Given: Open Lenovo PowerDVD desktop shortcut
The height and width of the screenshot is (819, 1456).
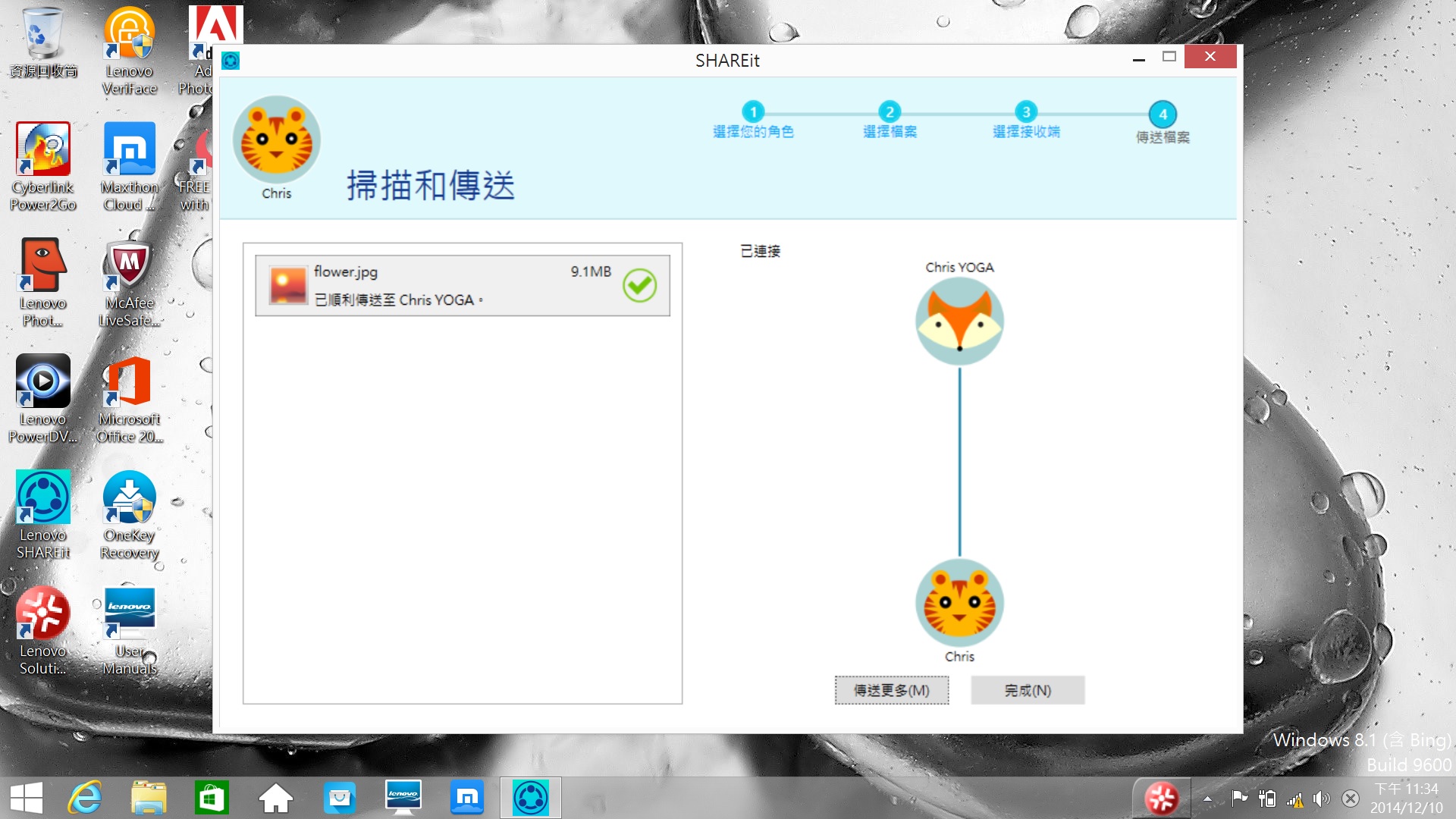Looking at the screenshot, I should (x=43, y=399).
